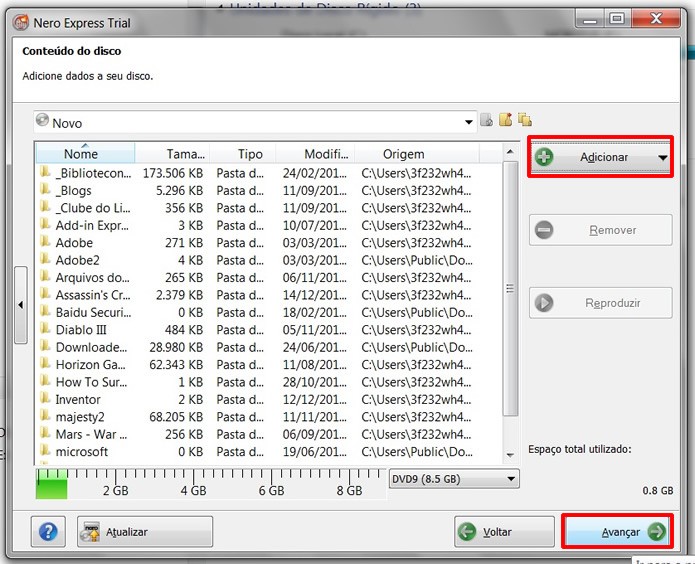The width and height of the screenshot is (695, 564).
Task: Click the copy folders icon beside Novo
Action: coord(525,120)
